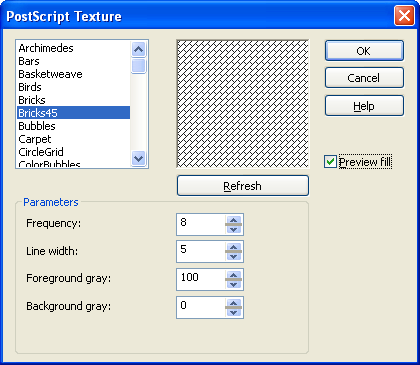The image size is (420, 365).
Task: Decrease Line width using down spinner arrow
Action: tap(234, 256)
